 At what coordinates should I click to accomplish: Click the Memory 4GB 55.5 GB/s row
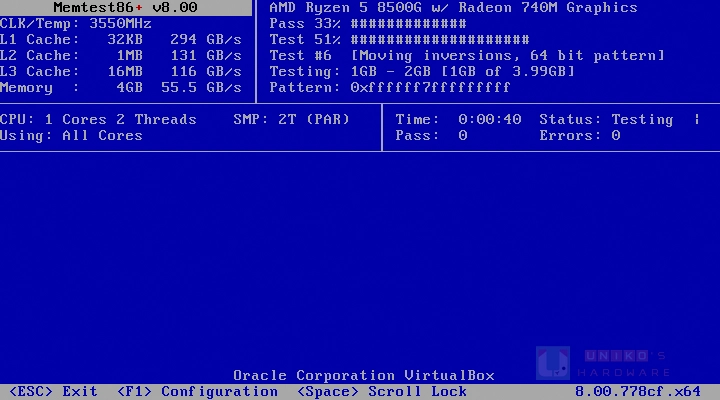click(121, 88)
